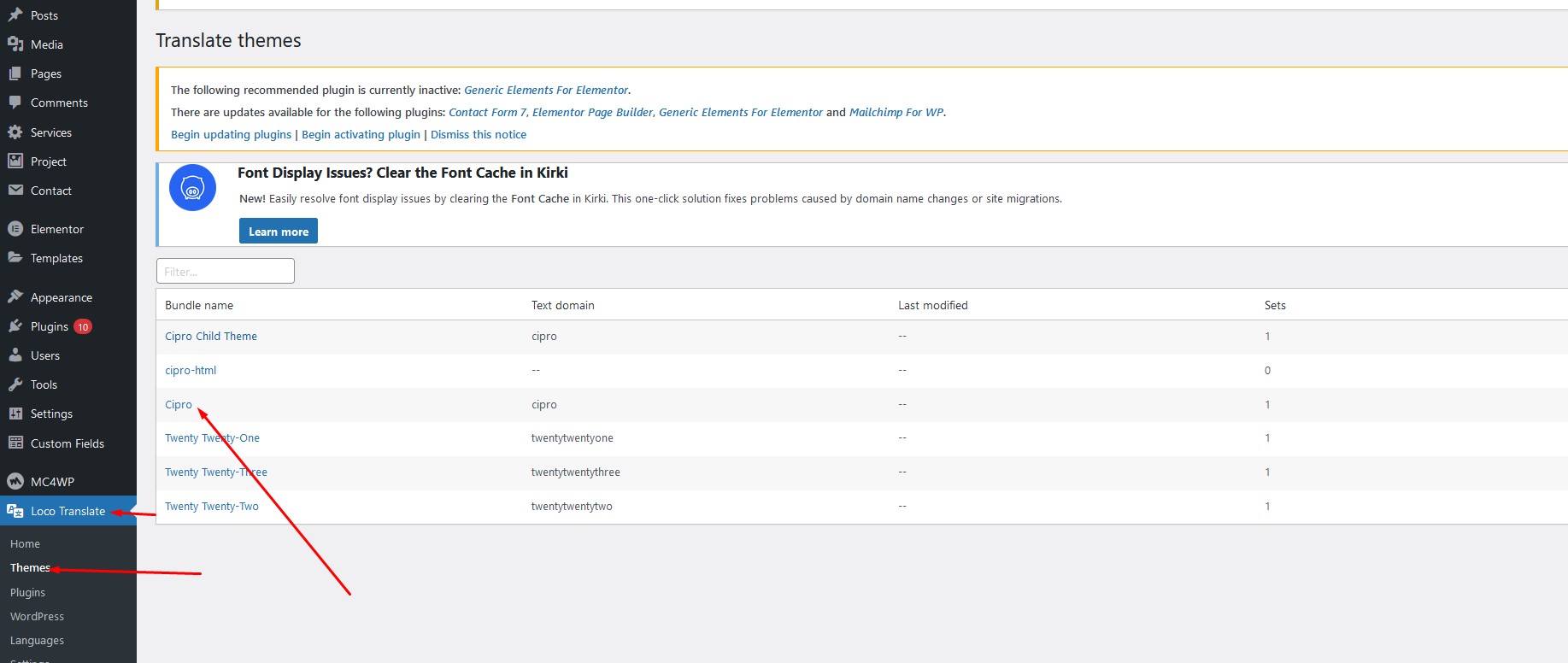Screen dimensions: 1568x663
Task: Sort by Bundle name column header
Action: [x=199, y=305]
